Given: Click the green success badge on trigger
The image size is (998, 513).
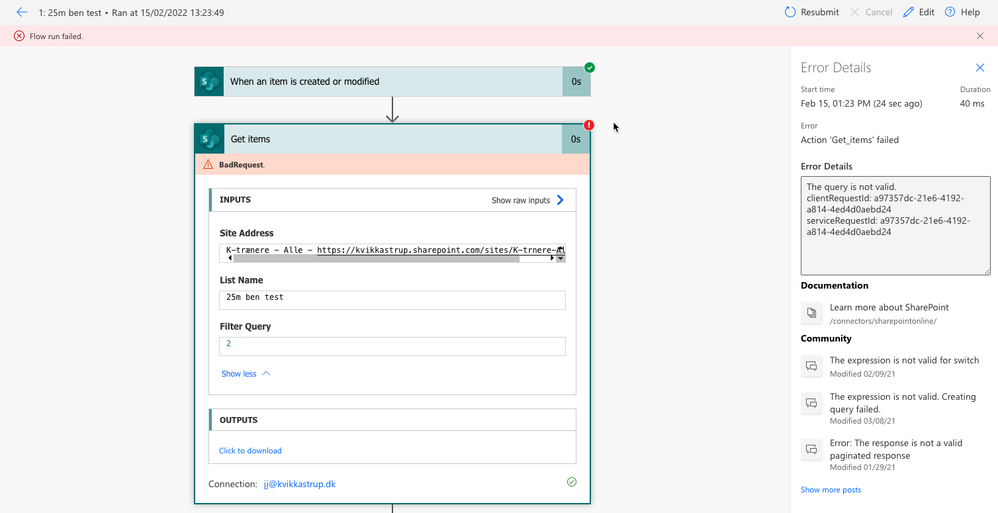Looking at the screenshot, I should click(590, 67).
